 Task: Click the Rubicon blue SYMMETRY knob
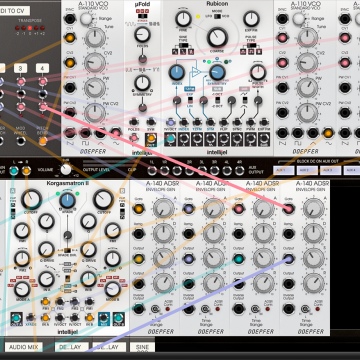pyautogui.click(x=217, y=73)
